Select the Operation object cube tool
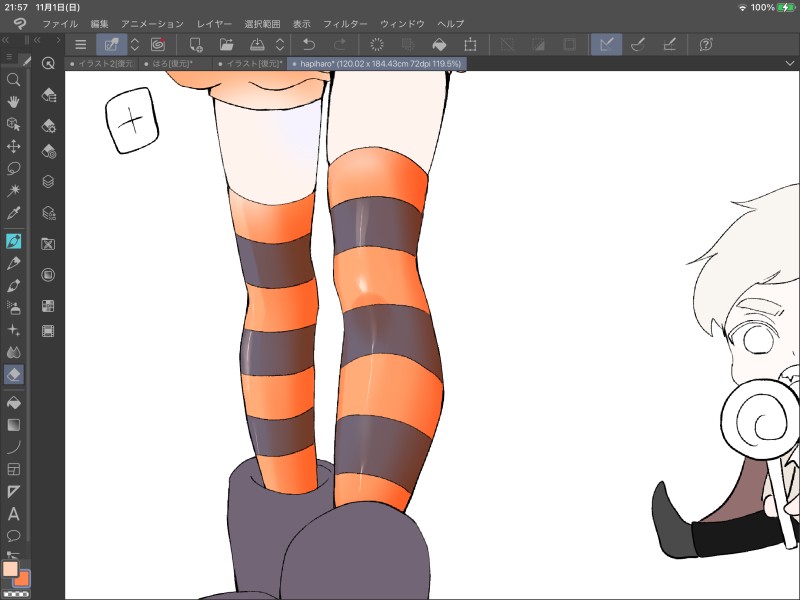 [x=14, y=124]
